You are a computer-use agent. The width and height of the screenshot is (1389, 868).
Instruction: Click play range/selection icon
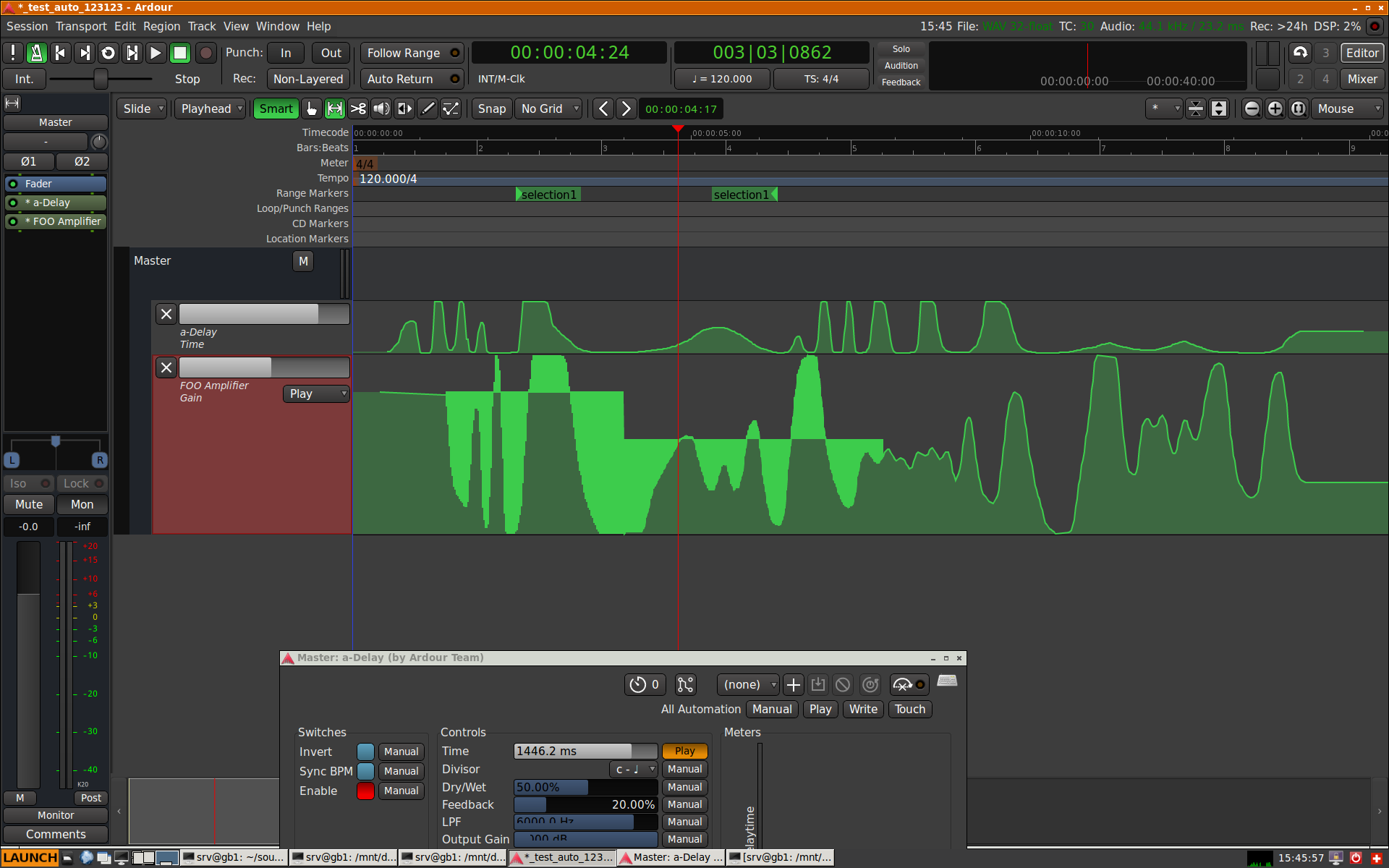point(132,53)
